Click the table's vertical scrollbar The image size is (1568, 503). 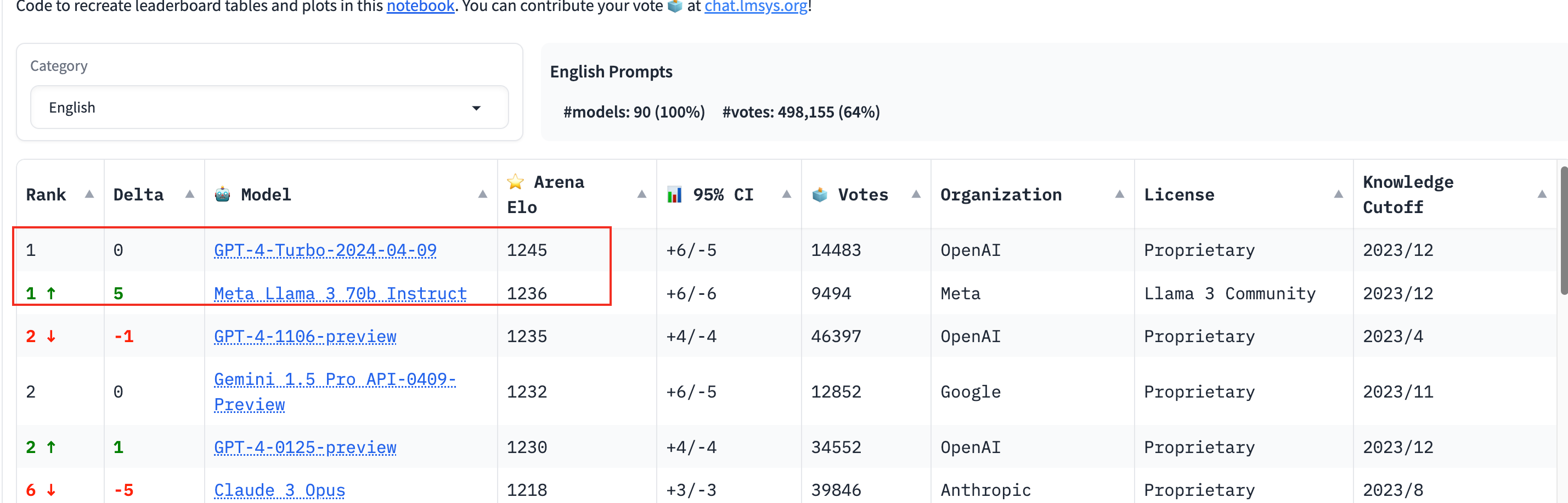click(1564, 230)
